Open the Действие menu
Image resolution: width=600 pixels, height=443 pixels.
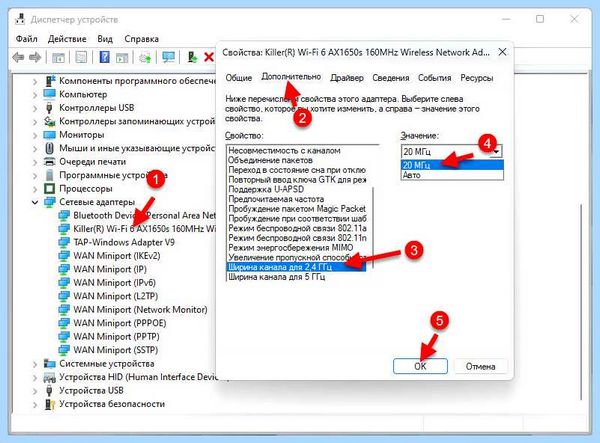tap(67, 39)
